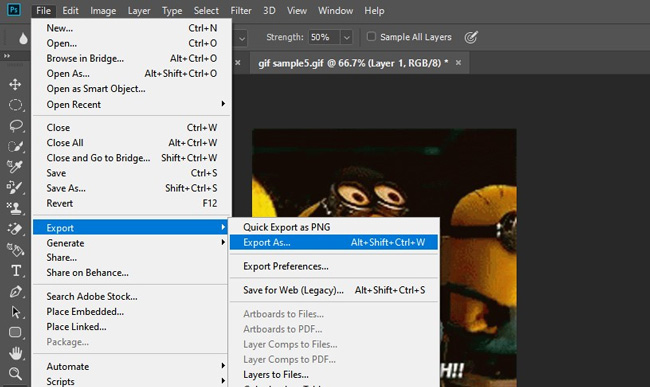
Task: Click the Photoshop Ps logo icon
Action: tap(14, 9)
